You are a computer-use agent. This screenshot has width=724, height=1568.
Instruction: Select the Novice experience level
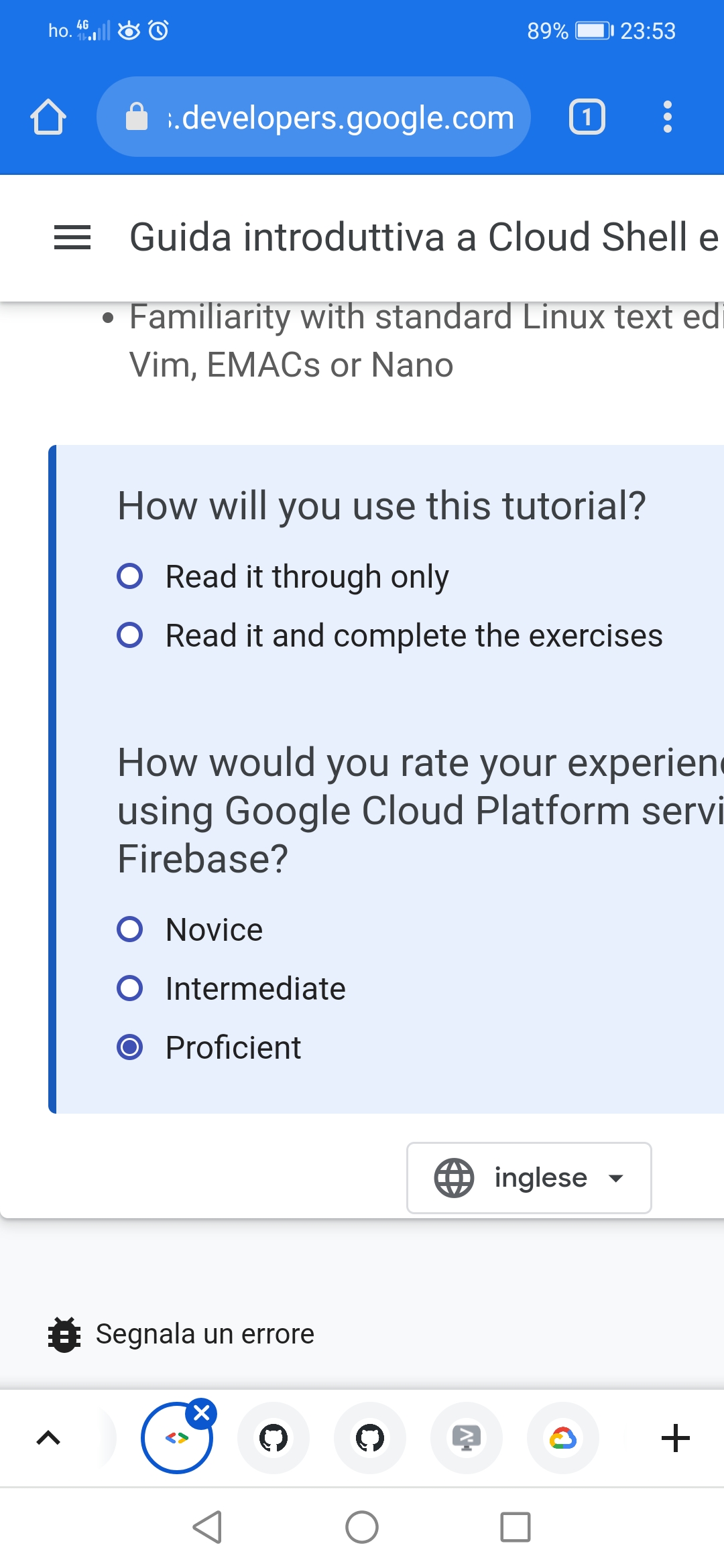tap(130, 929)
